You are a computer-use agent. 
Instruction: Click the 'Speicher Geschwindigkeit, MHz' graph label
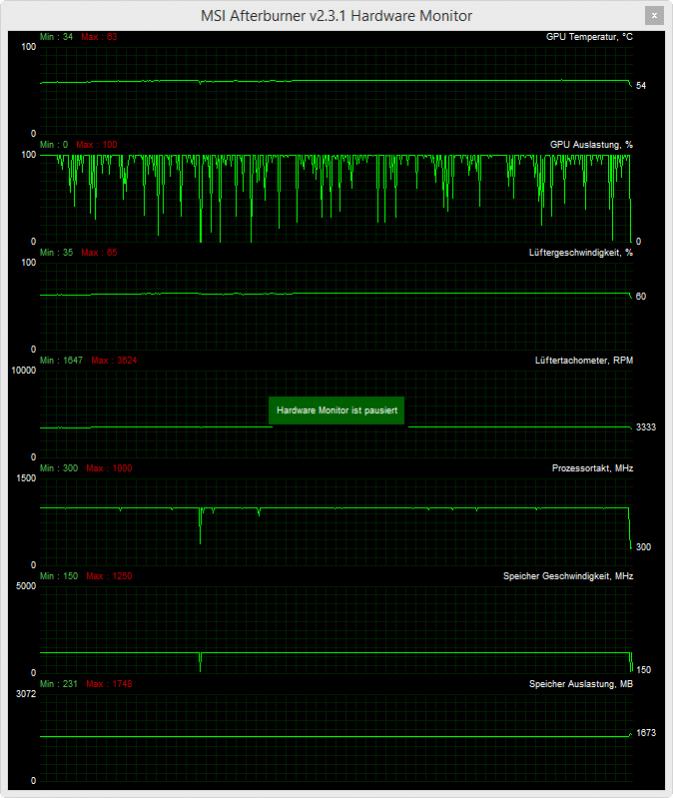tap(568, 576)
